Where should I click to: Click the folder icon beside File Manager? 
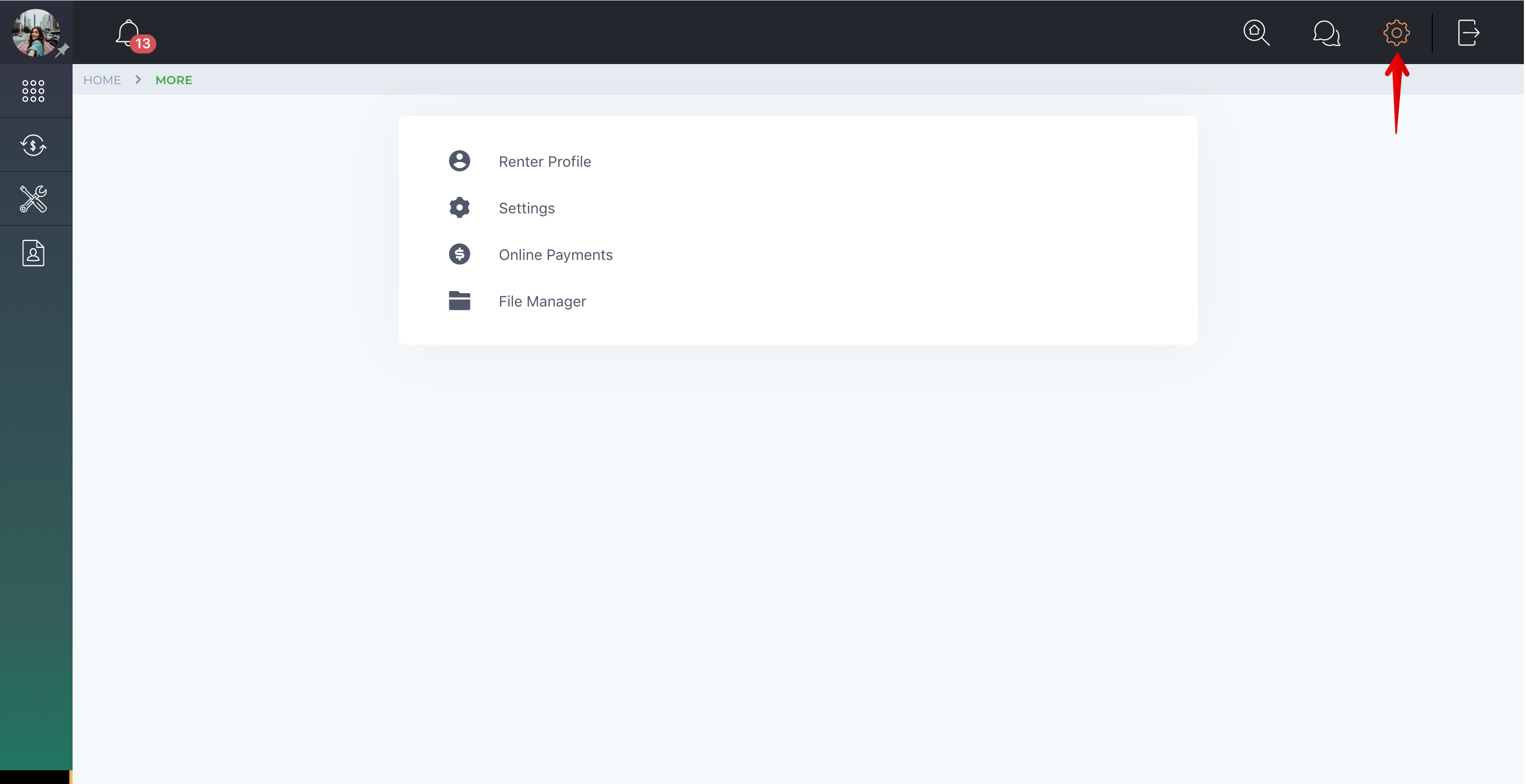pyautogui.click(x=459, y=301)
